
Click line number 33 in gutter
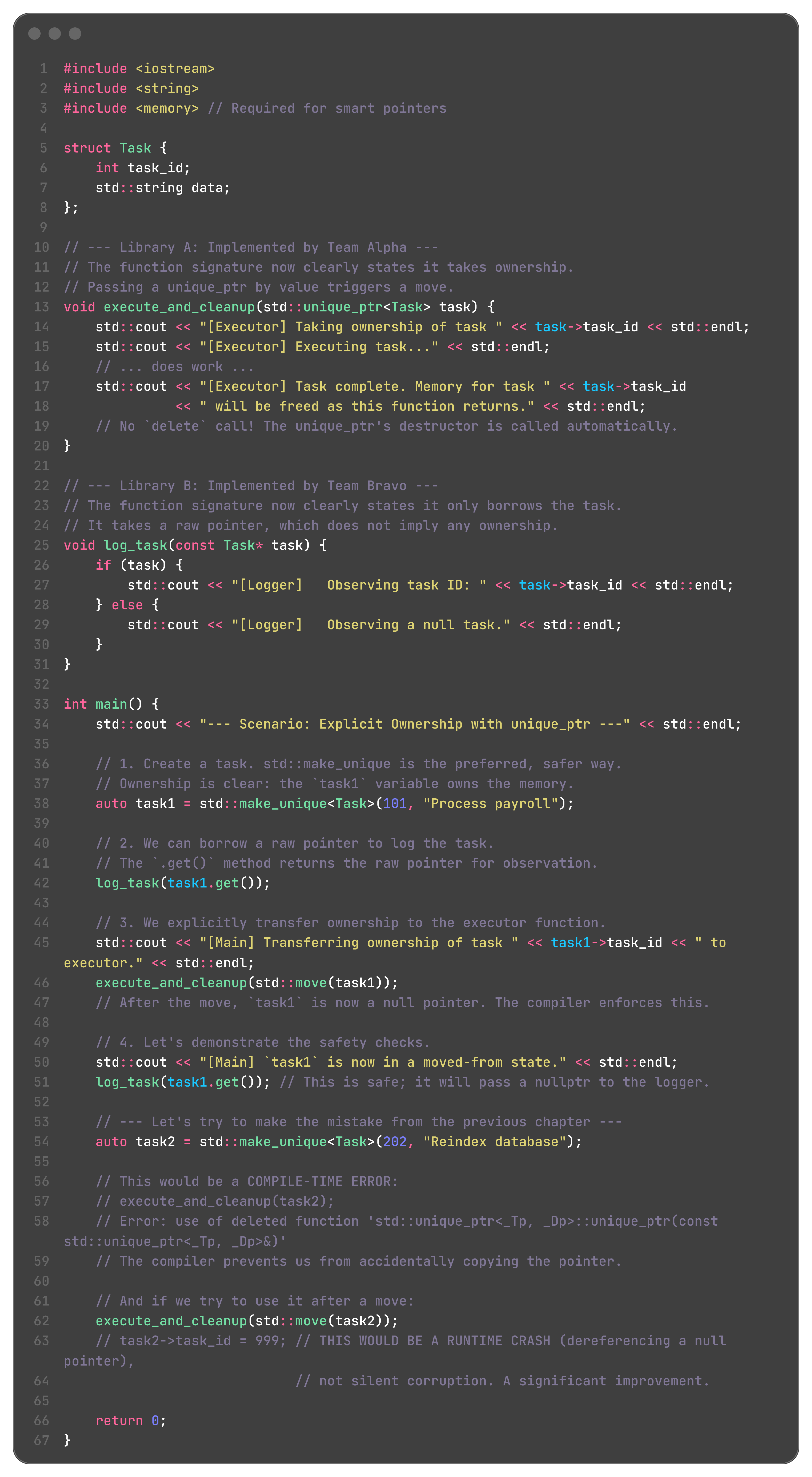[41, 704]
